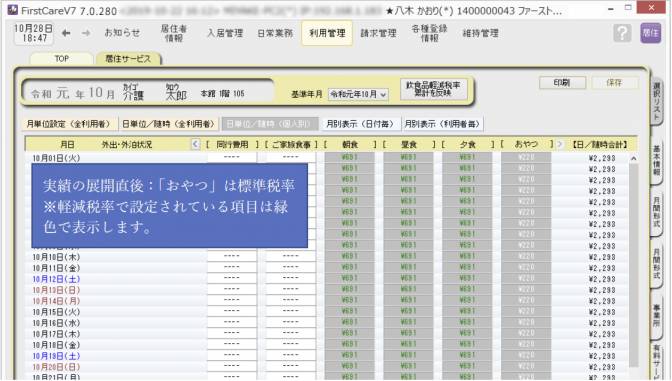672x381 pixels.
Task: Switch to the TOP tab
Action: pyautogui.click(x=62, y=59)
